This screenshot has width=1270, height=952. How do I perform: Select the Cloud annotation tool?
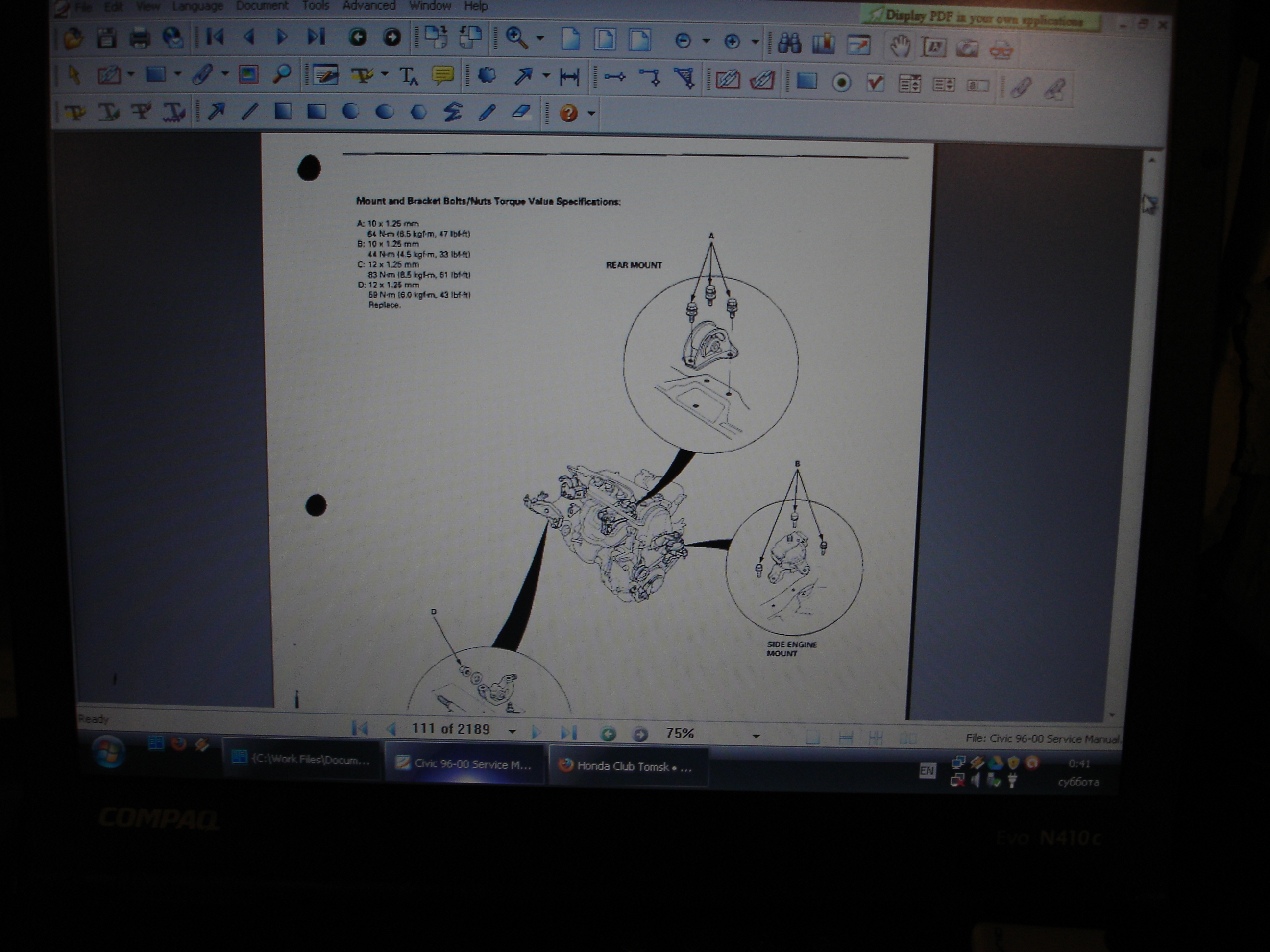point(487,75)
